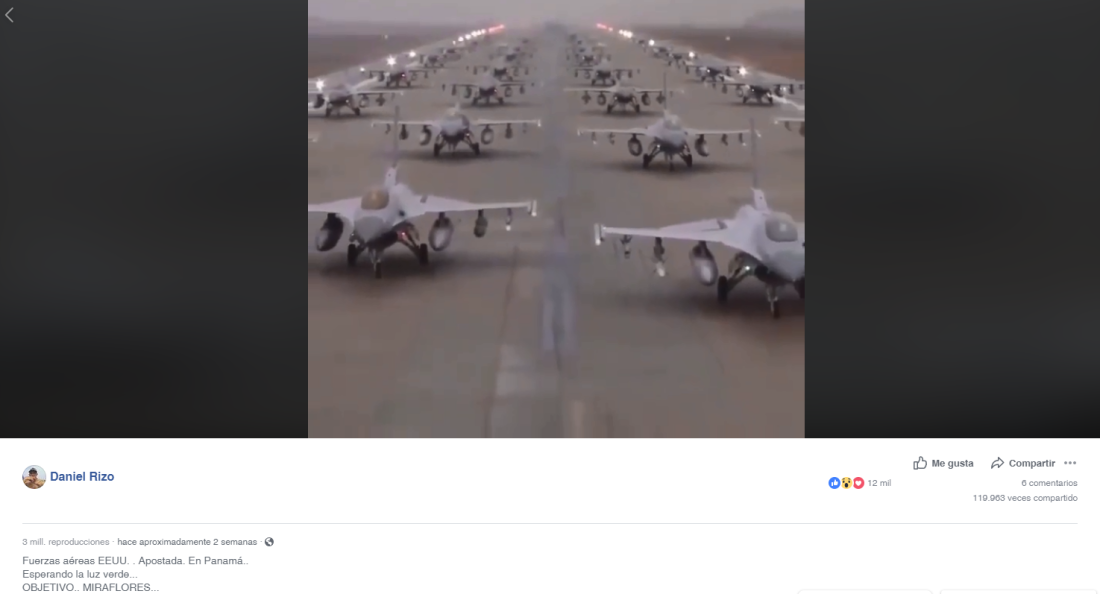
Task: Click the 3 mill. reproducciones text
Action: [65, 541]
